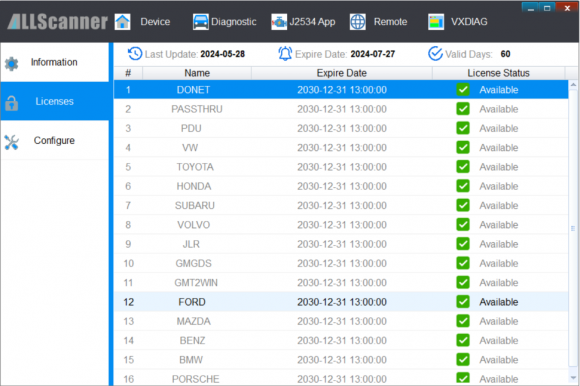Go to the Remote tab
This screenshot has width=580, height=386.
click(x=390, y=22)
